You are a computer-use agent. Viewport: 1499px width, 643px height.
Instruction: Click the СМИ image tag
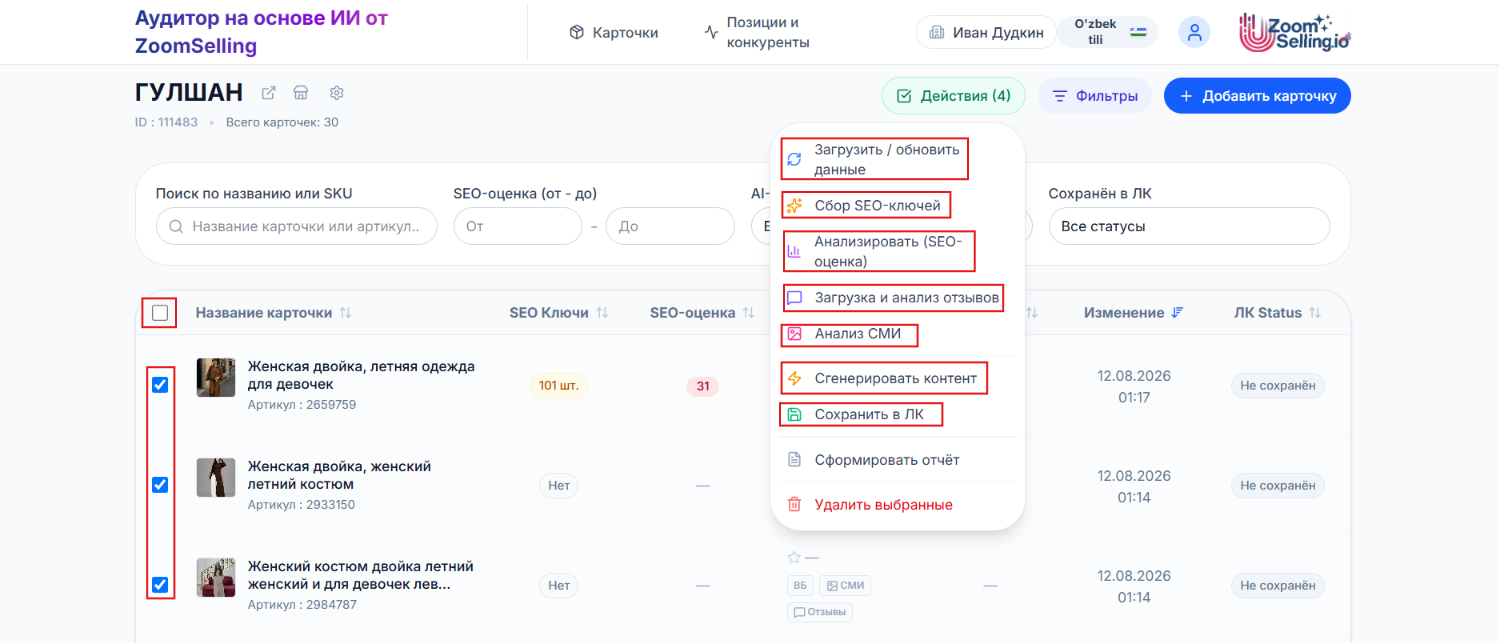845,586
